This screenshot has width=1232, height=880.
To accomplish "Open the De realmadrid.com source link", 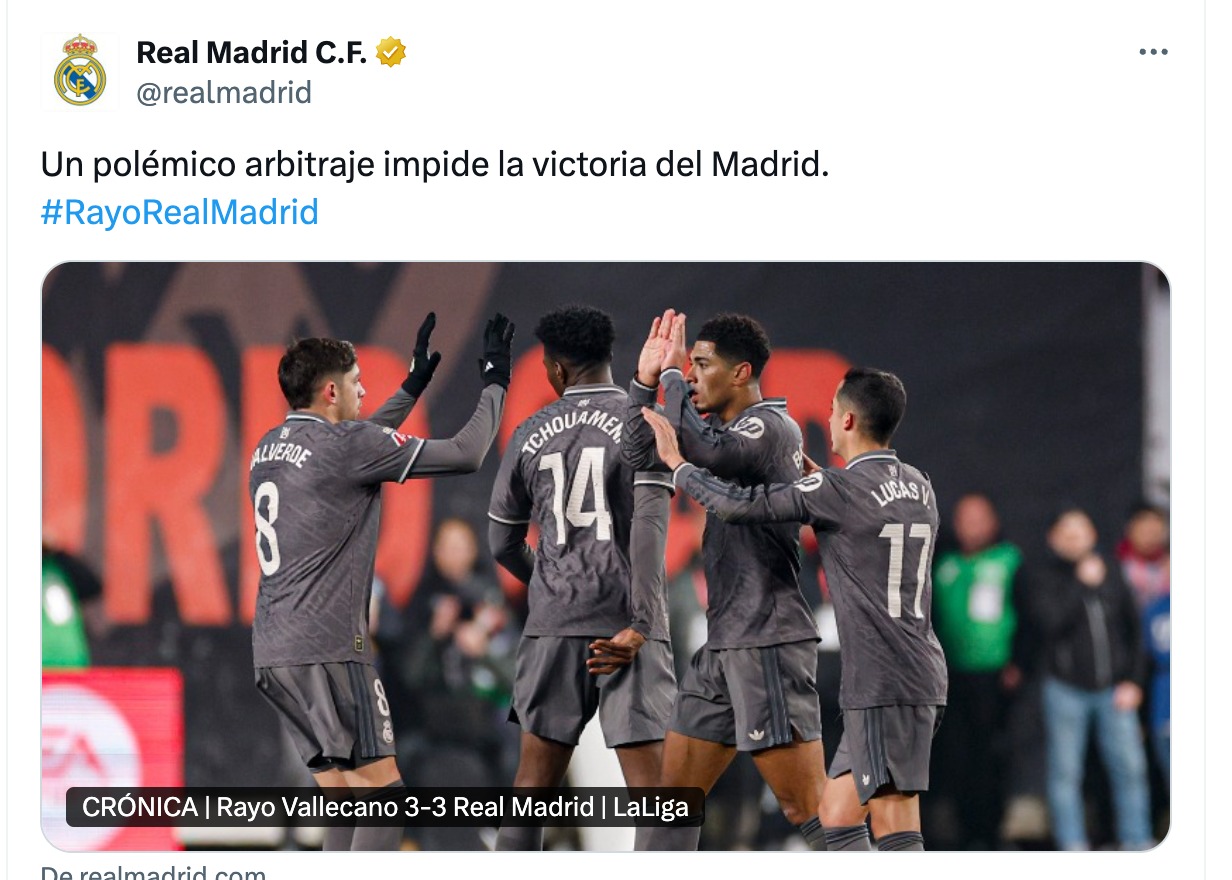I will pyautogui.click(x=153, y=872).
